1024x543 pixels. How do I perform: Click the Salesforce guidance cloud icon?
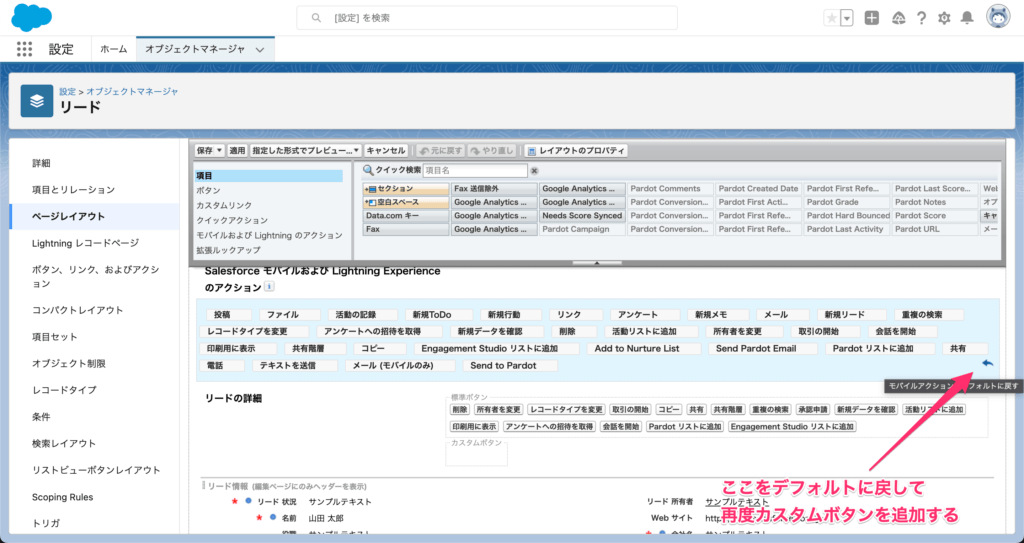coord(899,18)
